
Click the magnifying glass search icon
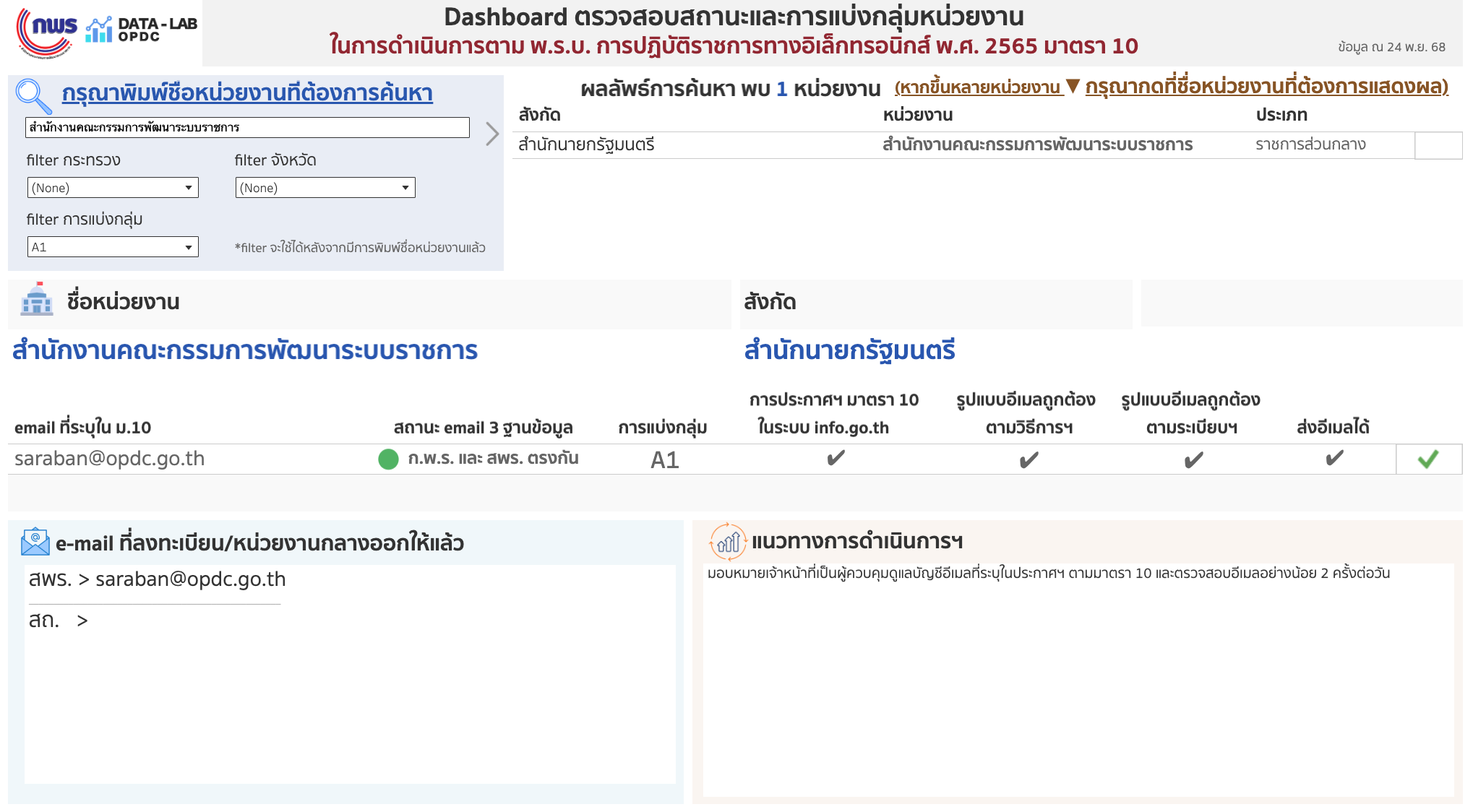[33, 95]
